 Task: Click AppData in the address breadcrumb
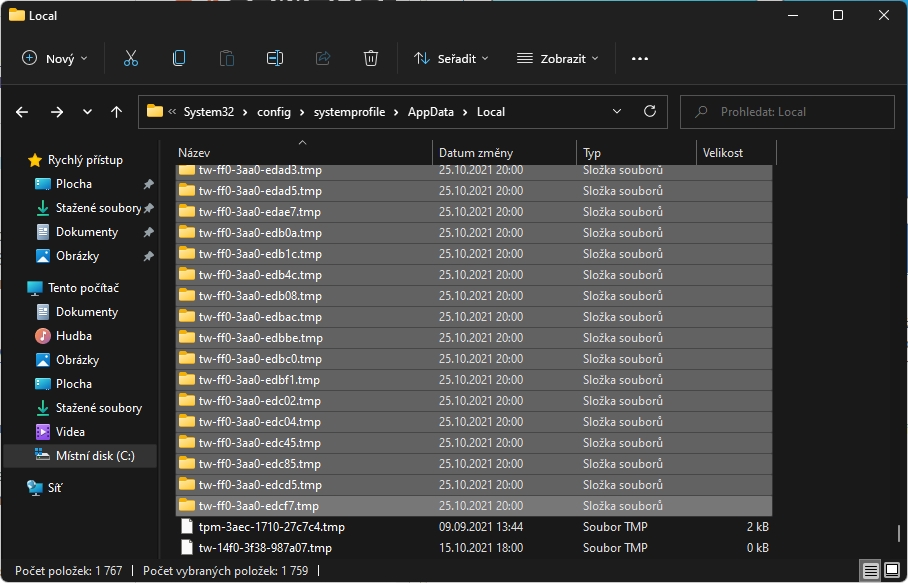[x=431, y=112]
